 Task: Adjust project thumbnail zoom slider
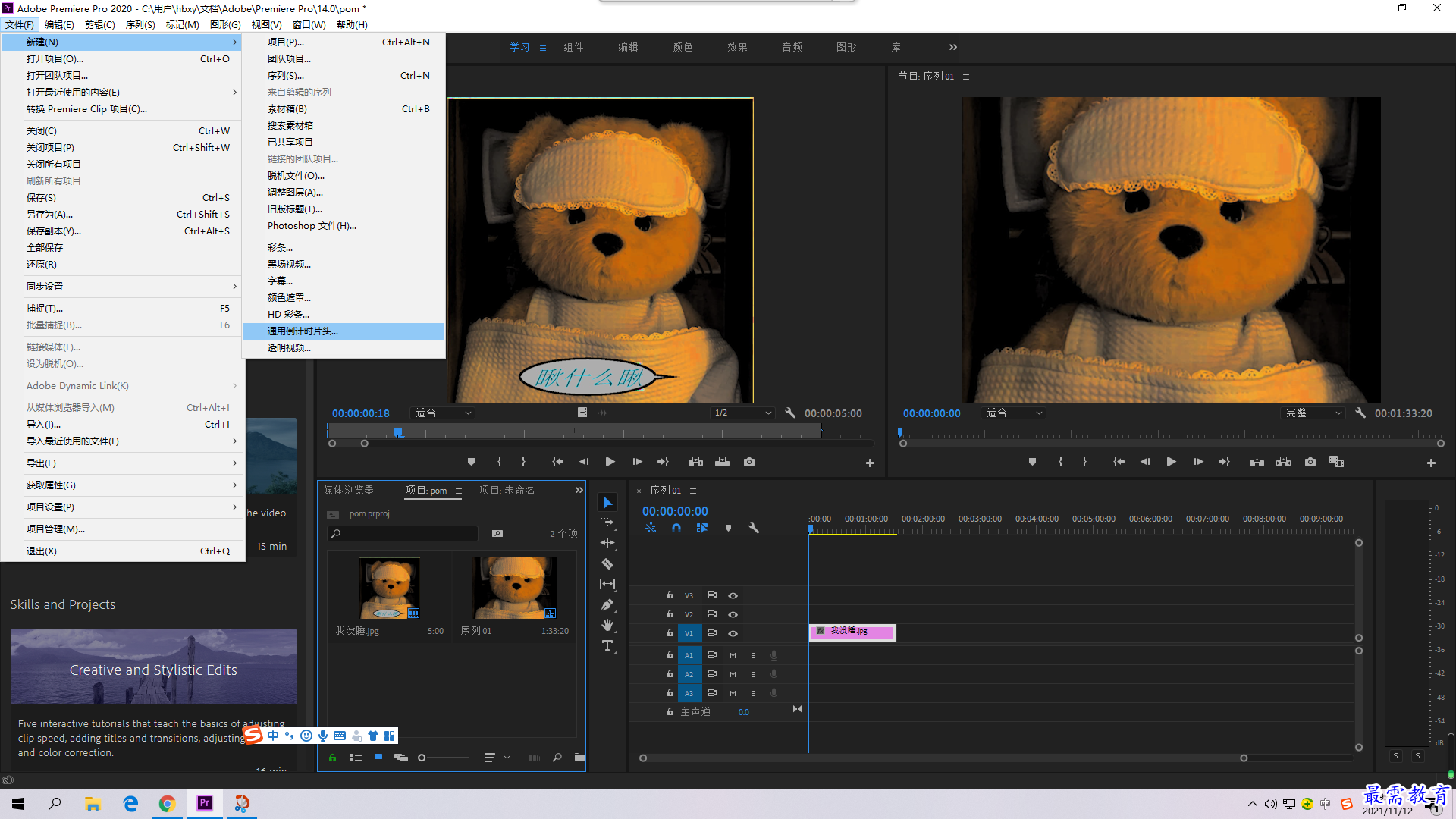tap(422, 758)
